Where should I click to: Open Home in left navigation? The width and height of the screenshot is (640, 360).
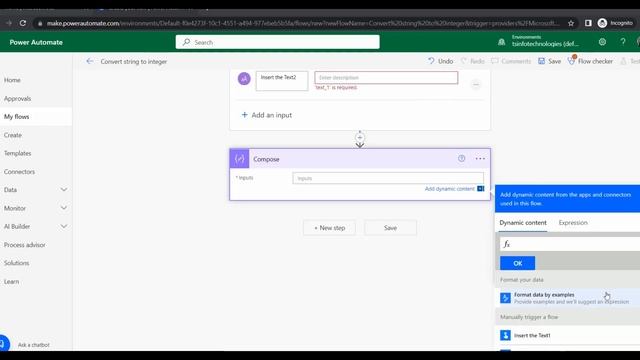click(12, 80)
